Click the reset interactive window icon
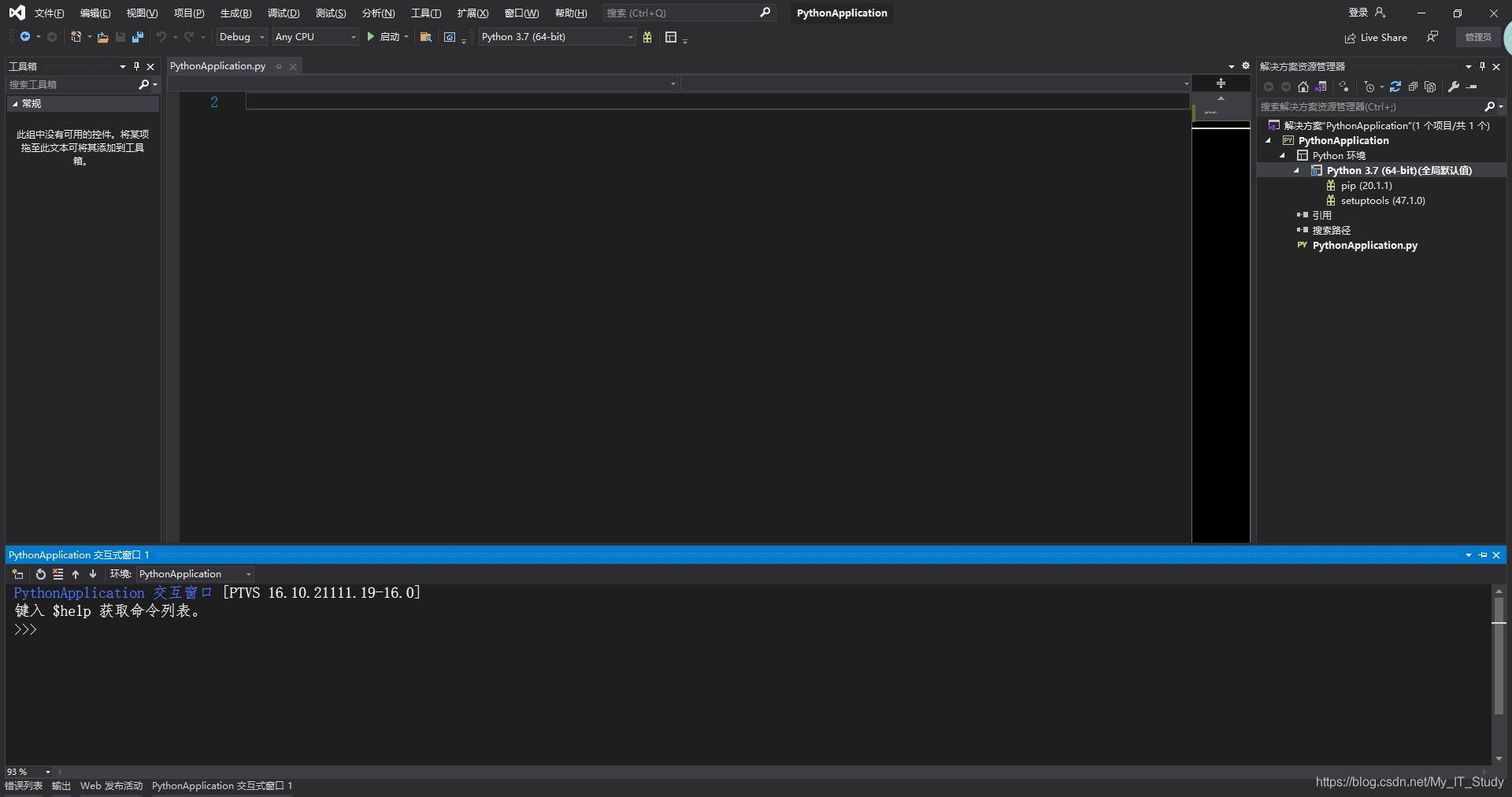 click(41, 575)
